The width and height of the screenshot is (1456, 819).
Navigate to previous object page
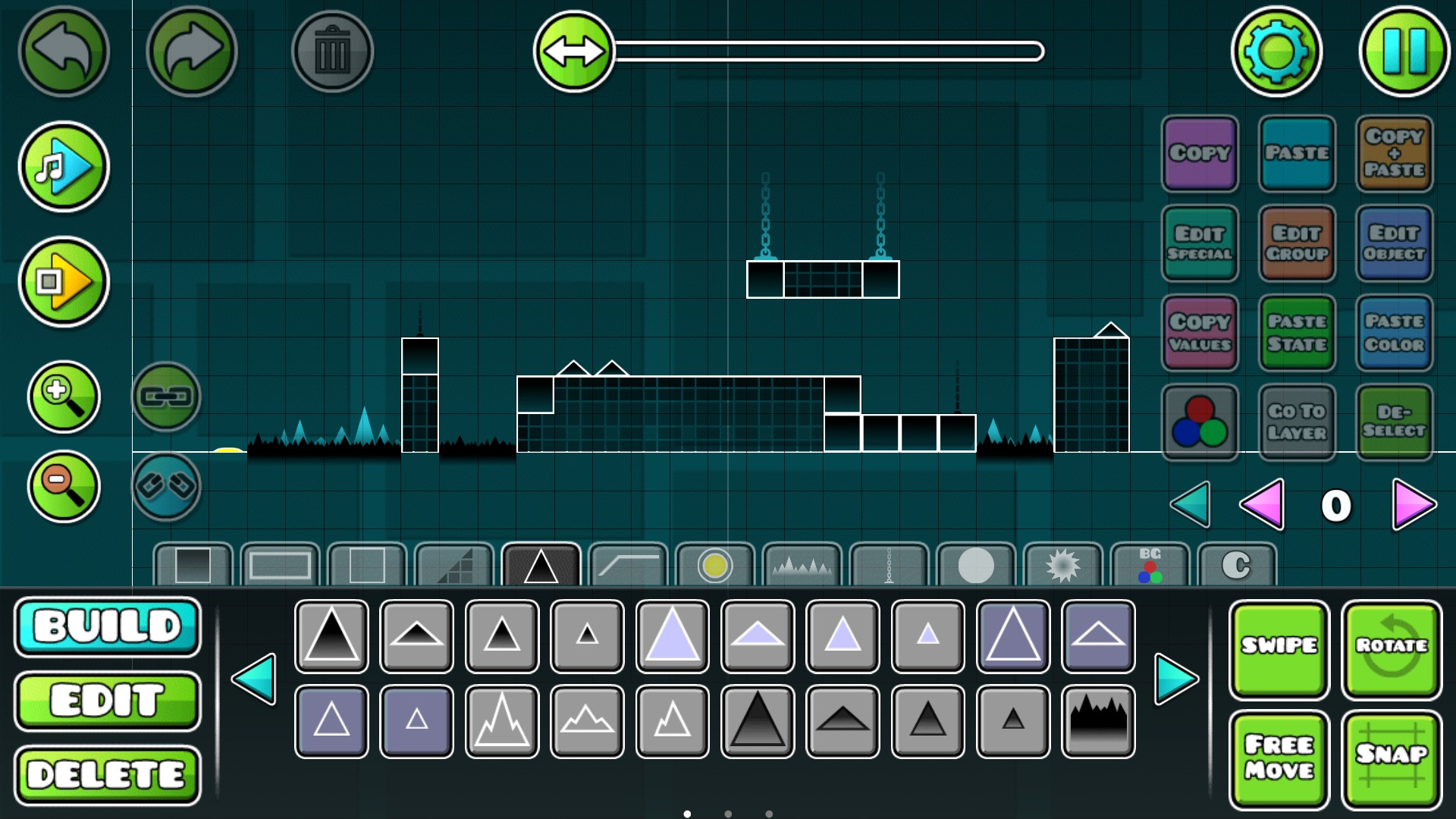[256, 678]
